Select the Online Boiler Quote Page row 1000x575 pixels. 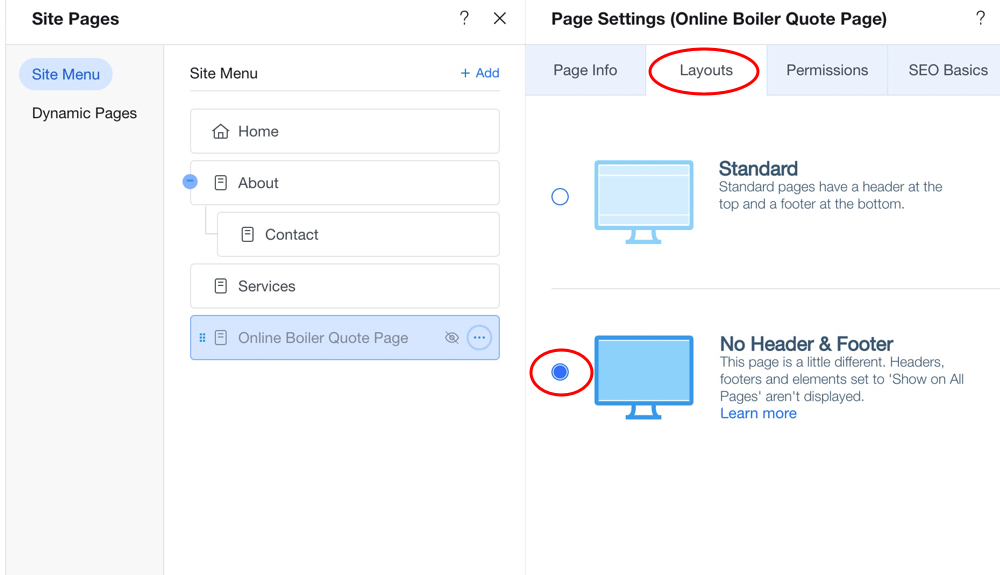tap(344, 338)
